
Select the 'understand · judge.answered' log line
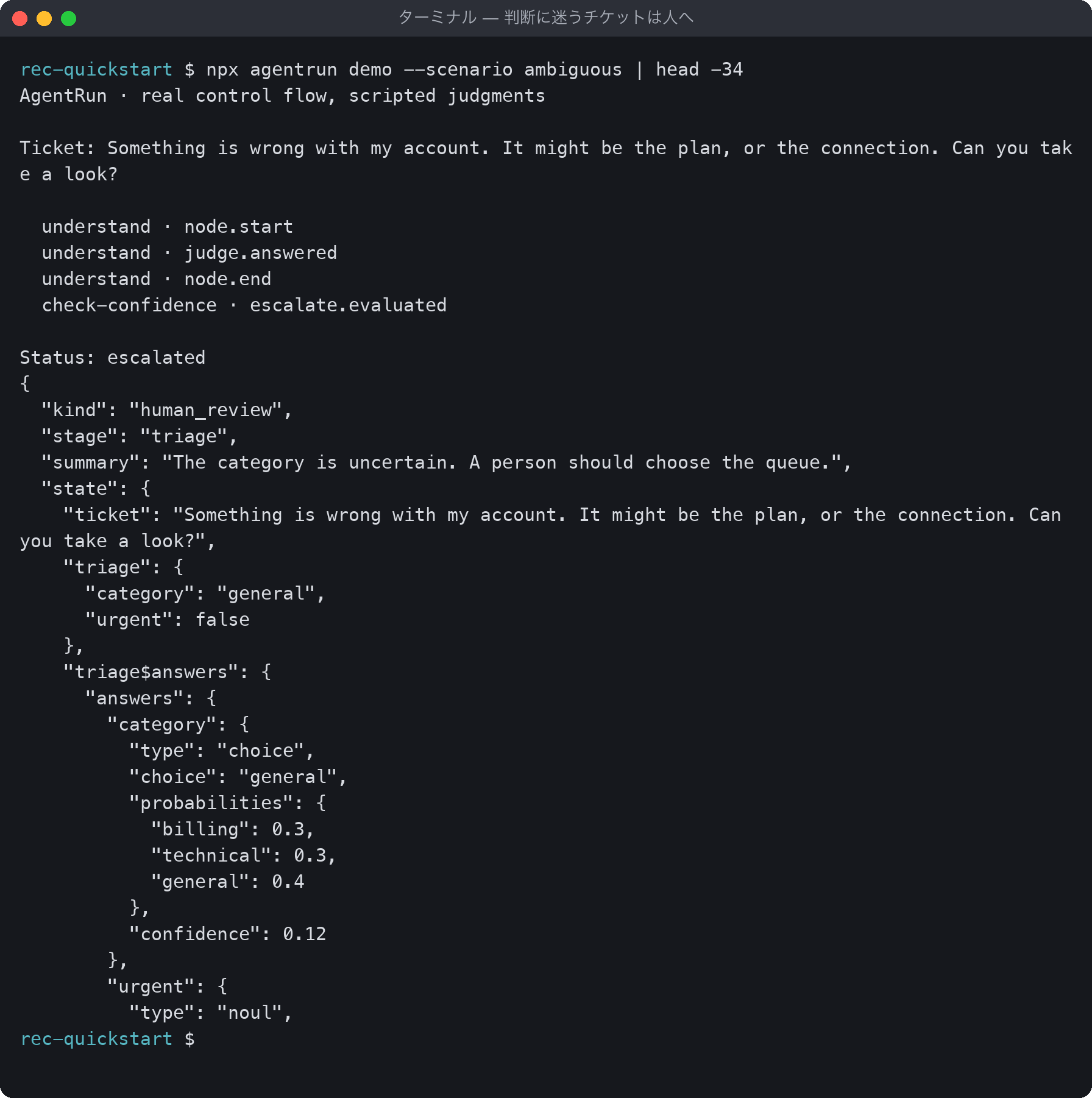tap(190, 253)
